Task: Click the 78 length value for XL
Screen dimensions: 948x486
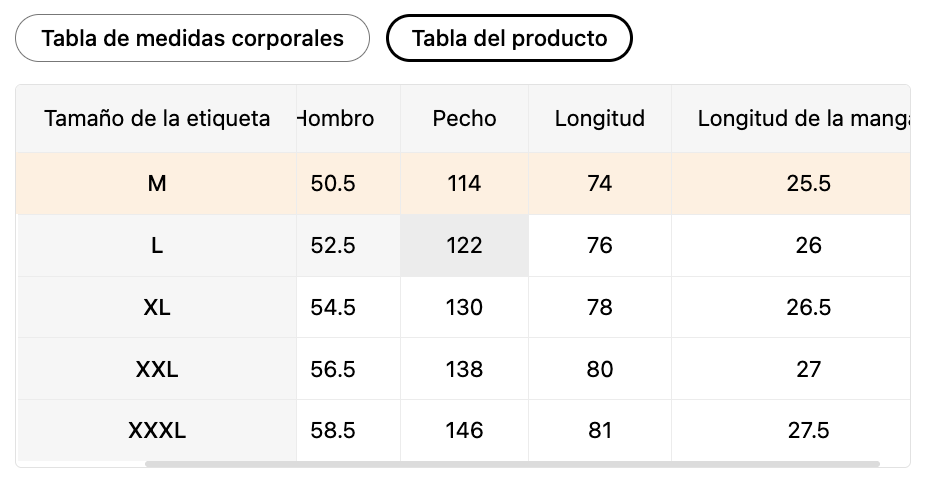Action: pyautogui.click(x=600, y=307)
